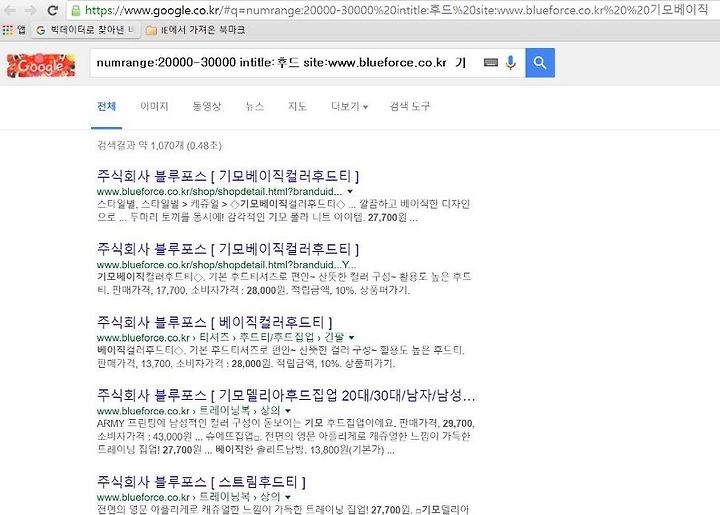Expand dropdown arrow on 기모델리아후드집업 result URL
This screenshot has width=720, height=515.
pos(288,410)
